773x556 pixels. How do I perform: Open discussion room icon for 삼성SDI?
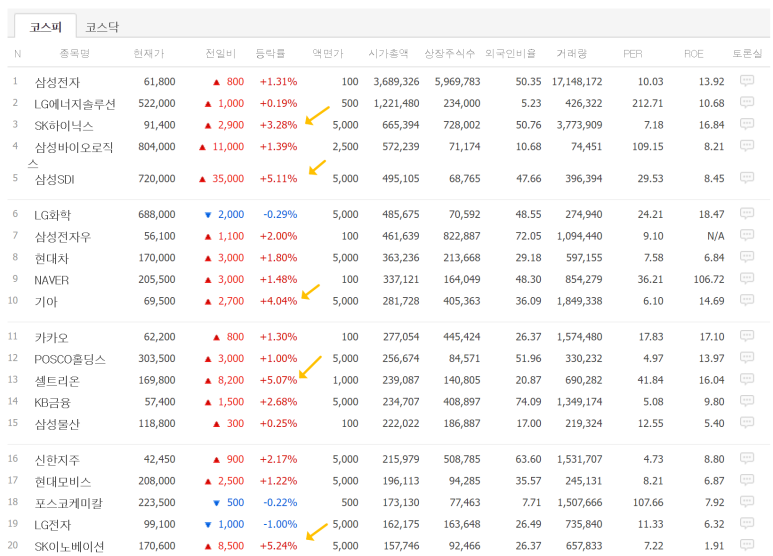coord(747,177)
